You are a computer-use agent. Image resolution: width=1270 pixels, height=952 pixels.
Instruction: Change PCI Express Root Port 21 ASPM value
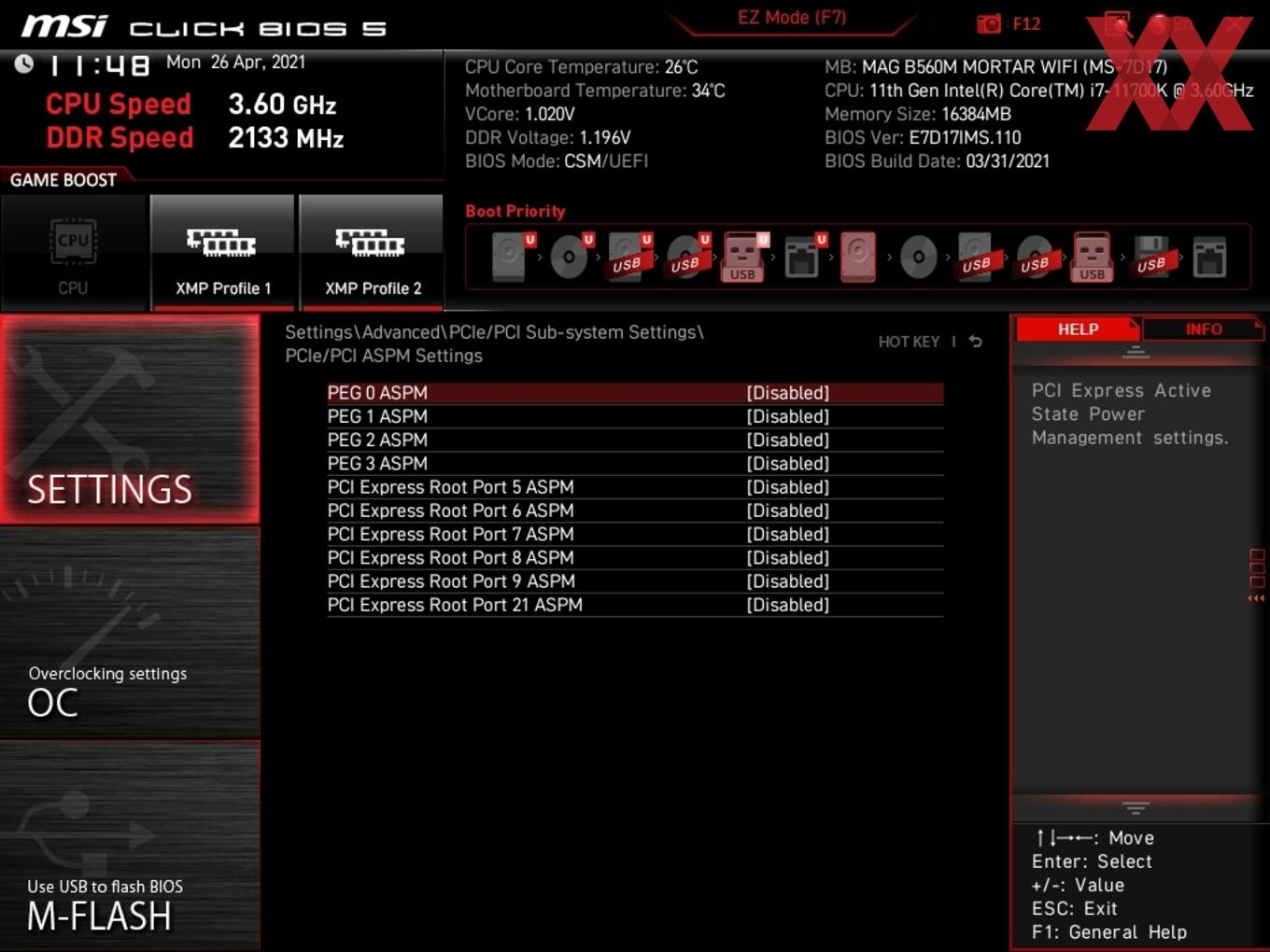click(788, 605)
